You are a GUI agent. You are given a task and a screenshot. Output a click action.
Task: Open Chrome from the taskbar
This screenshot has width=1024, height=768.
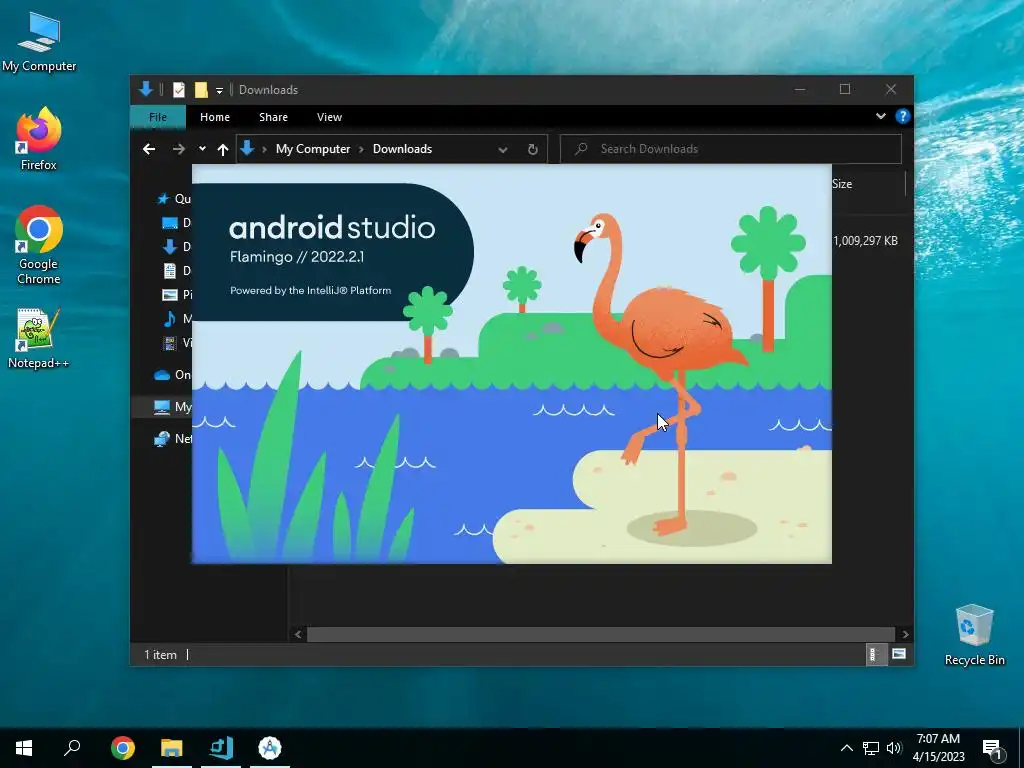(x=123, y=748)
